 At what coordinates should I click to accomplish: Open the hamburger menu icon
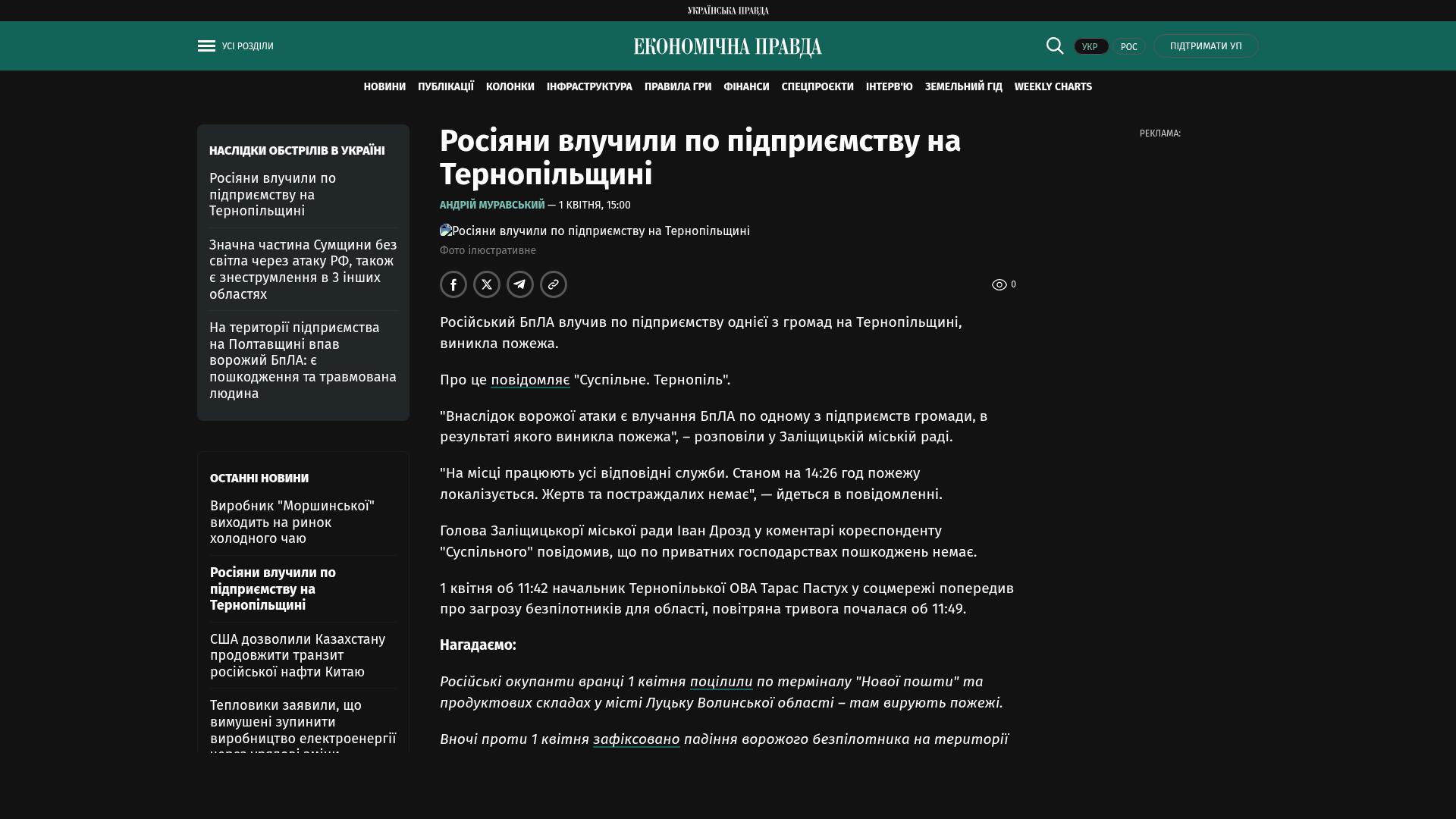(206, 46)
